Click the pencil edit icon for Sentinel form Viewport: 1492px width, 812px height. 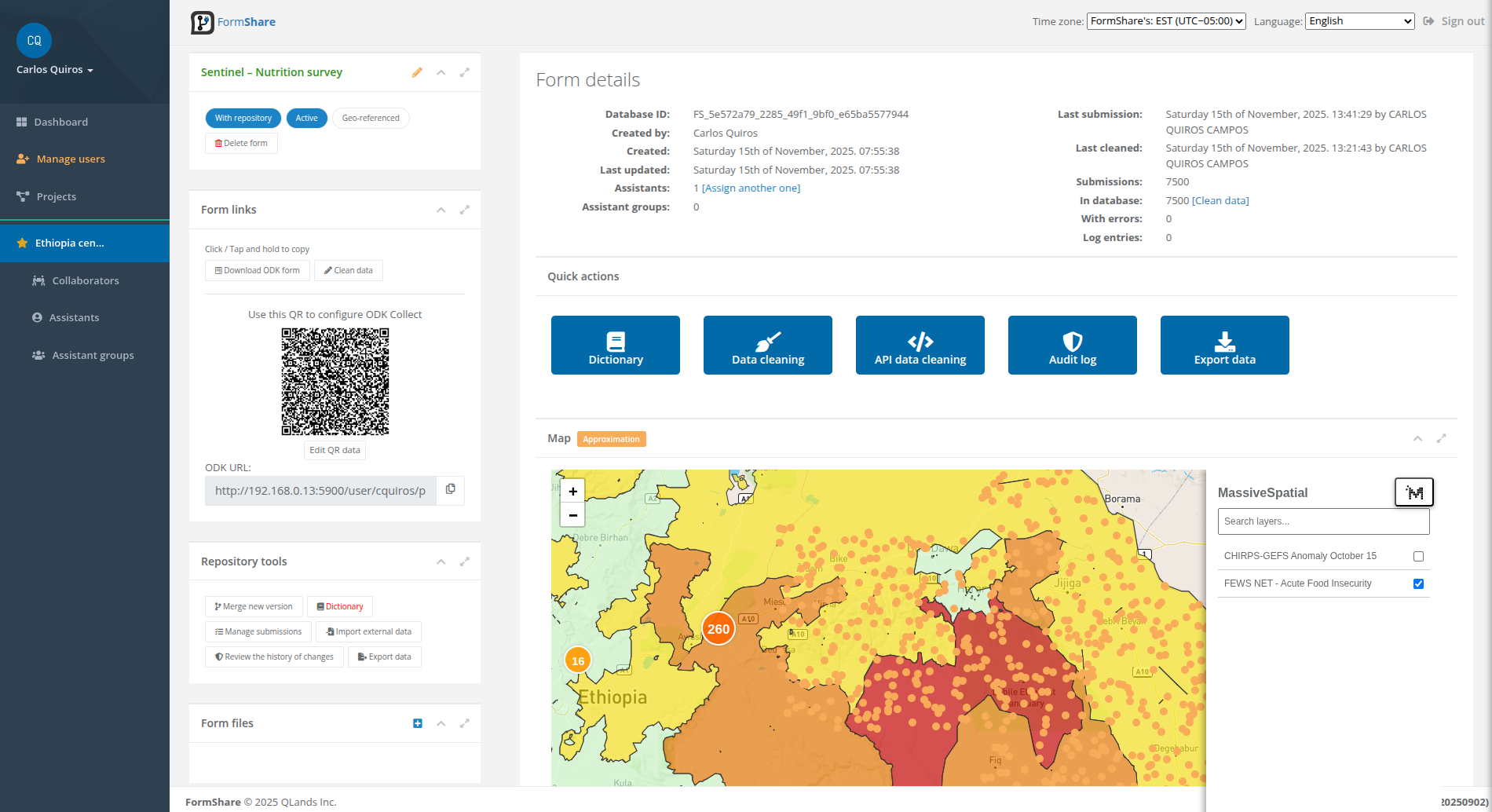pos(417,72)
